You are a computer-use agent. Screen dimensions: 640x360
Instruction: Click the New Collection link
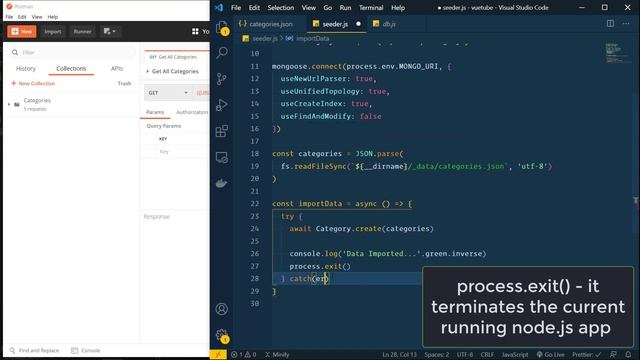tap(33, 83)
